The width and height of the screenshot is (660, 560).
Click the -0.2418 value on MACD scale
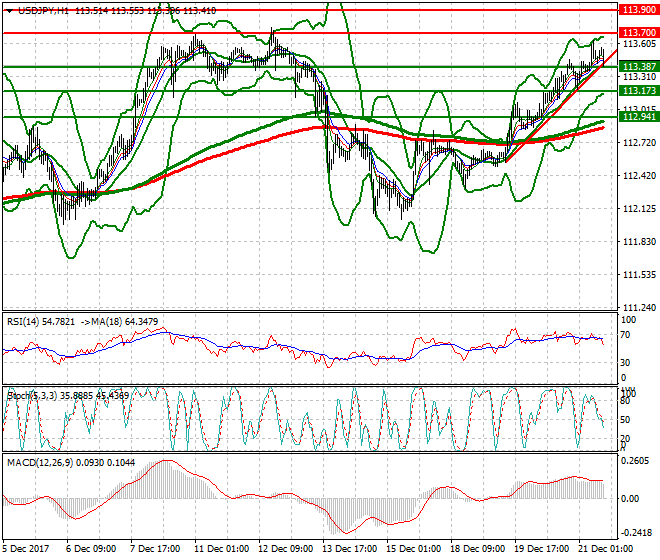(x=638, y=533)
